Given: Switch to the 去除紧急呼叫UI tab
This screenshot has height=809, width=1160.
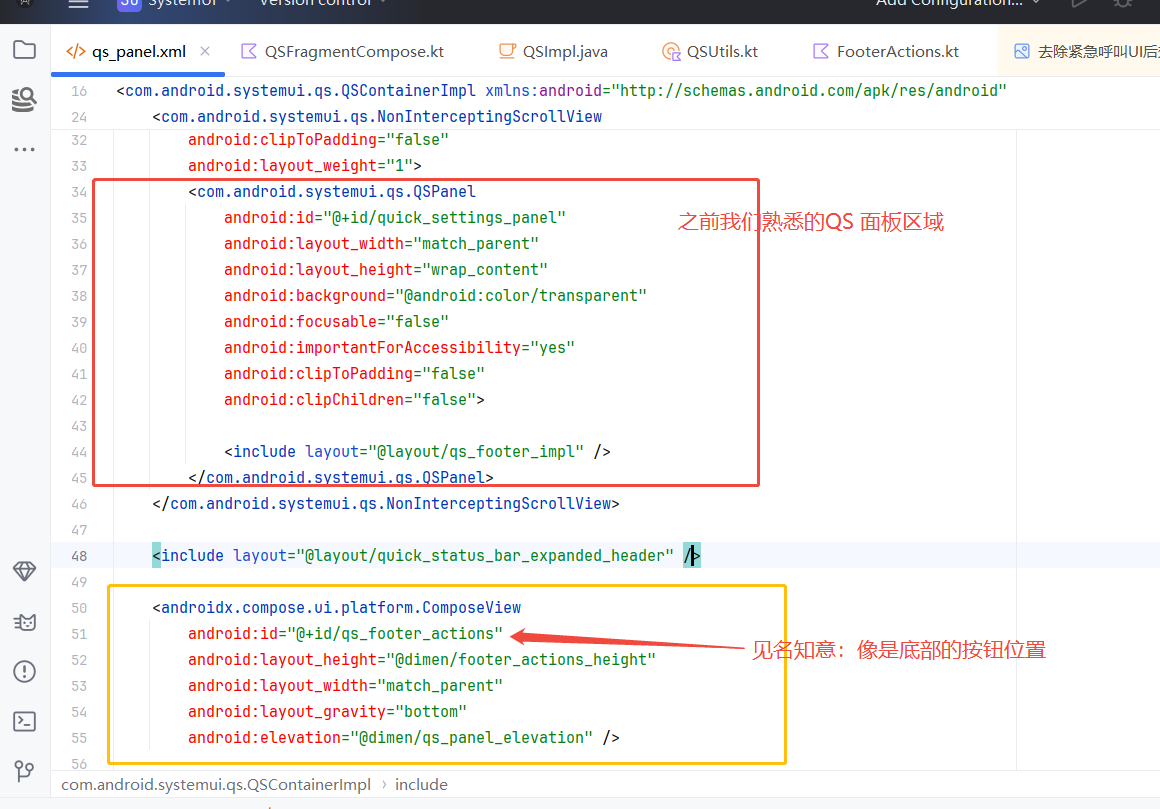Looking at the screenshot, I should [x=1086, y=52].
